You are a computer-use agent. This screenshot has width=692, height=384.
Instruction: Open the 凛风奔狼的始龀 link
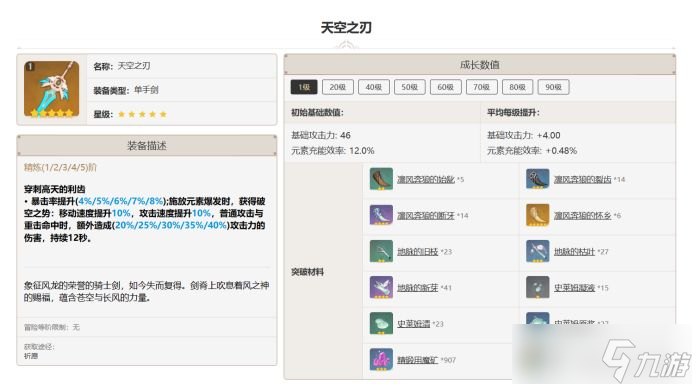tap(425, 179)
